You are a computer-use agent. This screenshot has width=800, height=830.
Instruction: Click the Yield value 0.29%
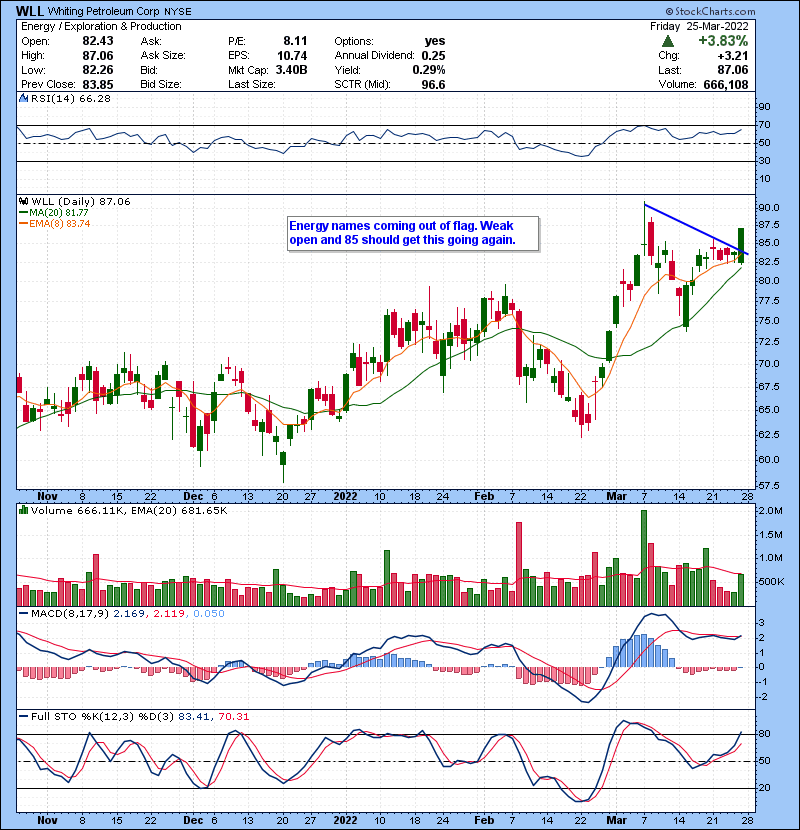click(429, 70)
